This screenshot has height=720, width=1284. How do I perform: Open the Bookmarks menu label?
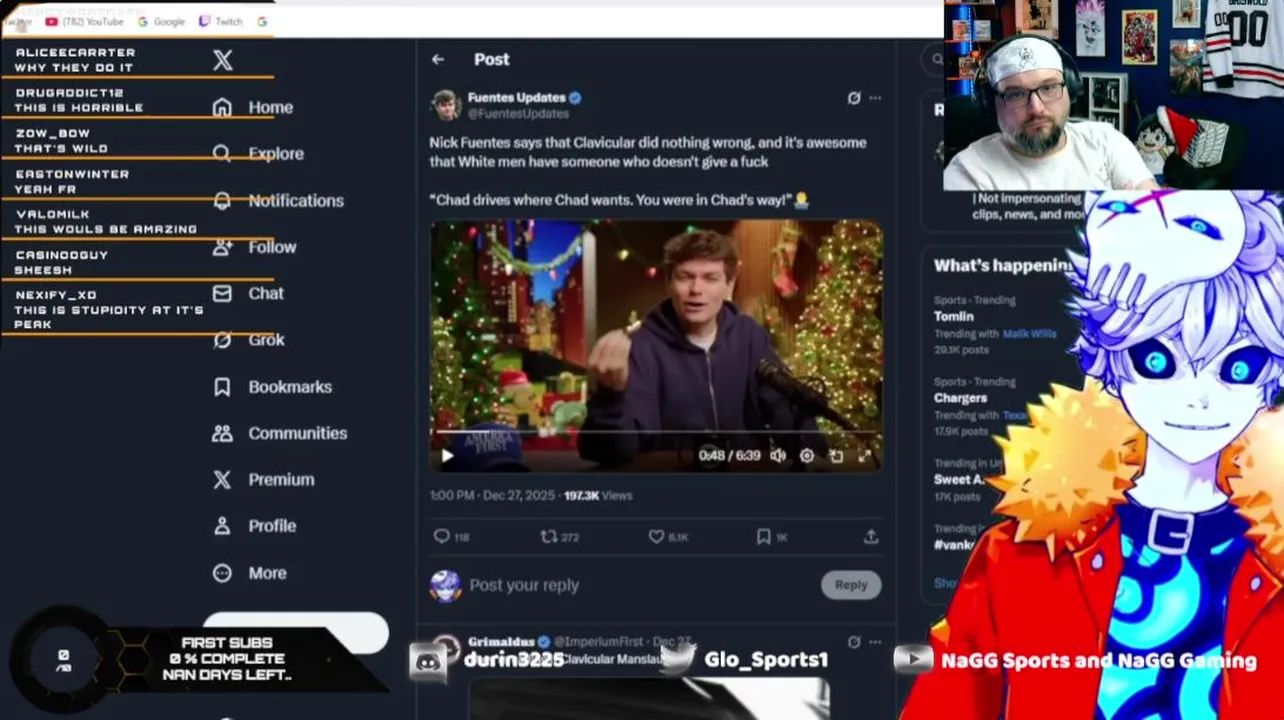290,387
